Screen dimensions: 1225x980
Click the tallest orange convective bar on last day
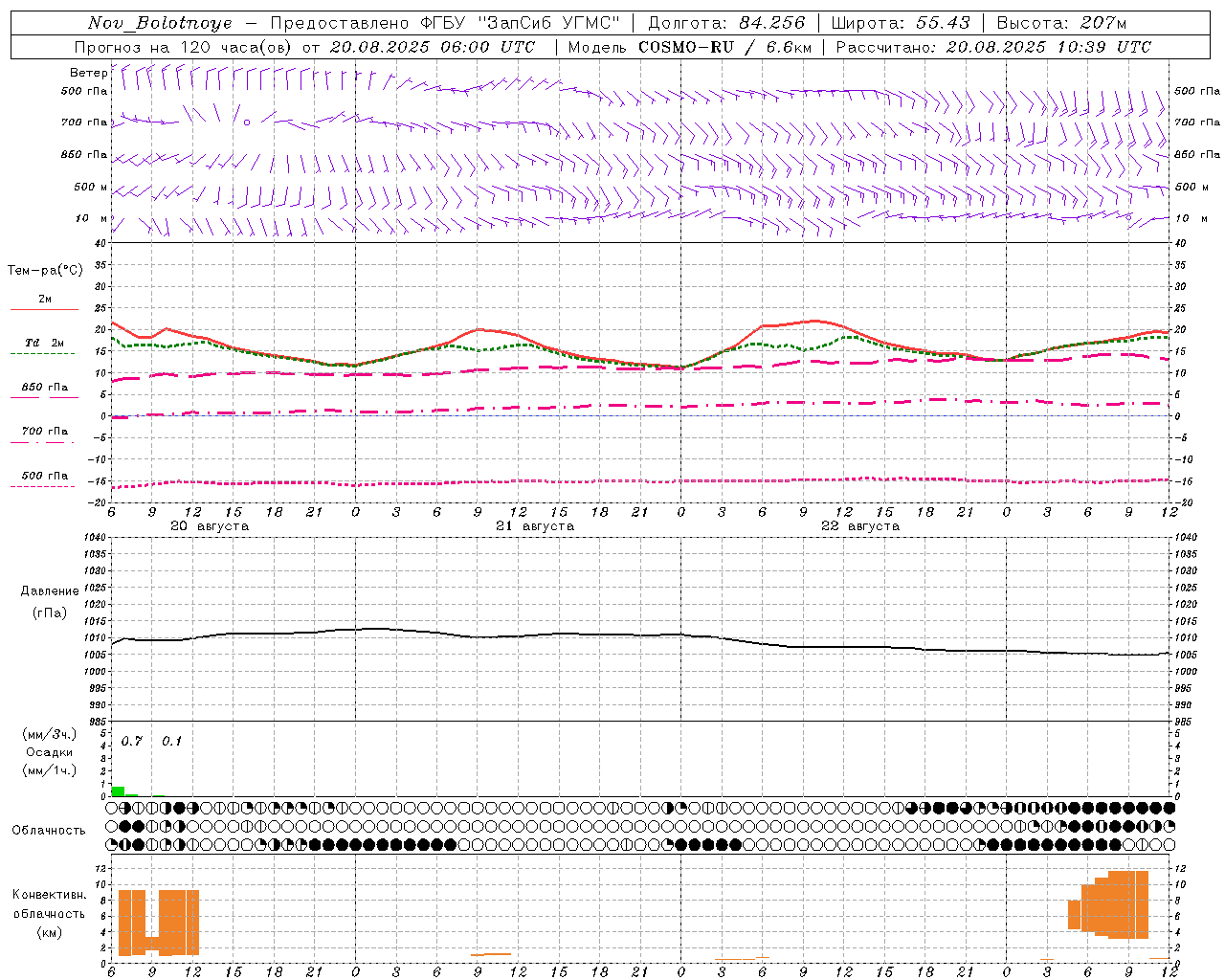pyautogui.click(x=1128, y=904)
